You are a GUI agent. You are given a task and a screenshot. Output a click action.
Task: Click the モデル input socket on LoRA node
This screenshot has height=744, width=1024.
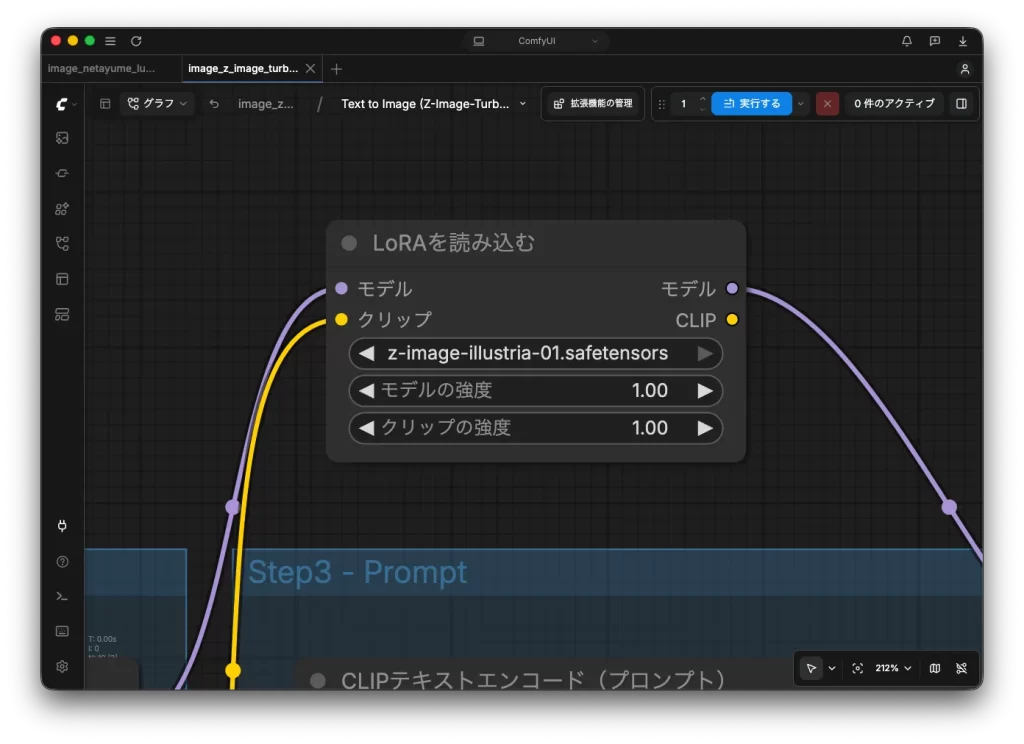click(341, 288)
